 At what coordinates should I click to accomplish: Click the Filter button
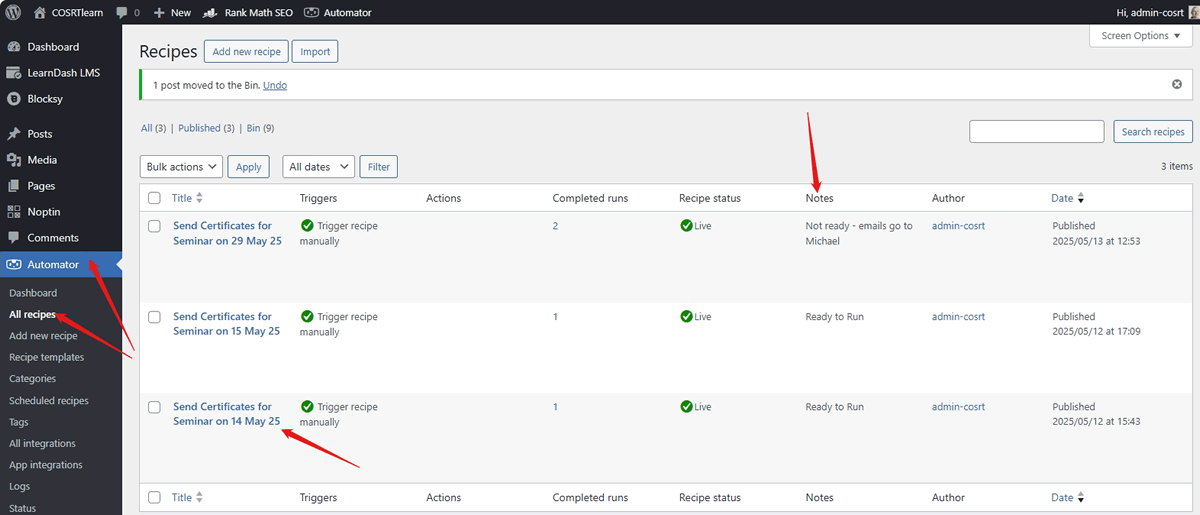379,167
